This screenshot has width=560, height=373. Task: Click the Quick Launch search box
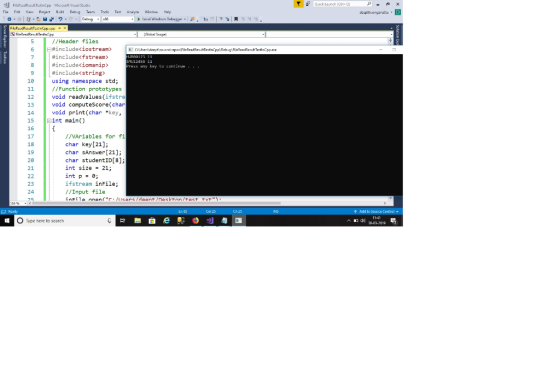(x=343, y=4)
